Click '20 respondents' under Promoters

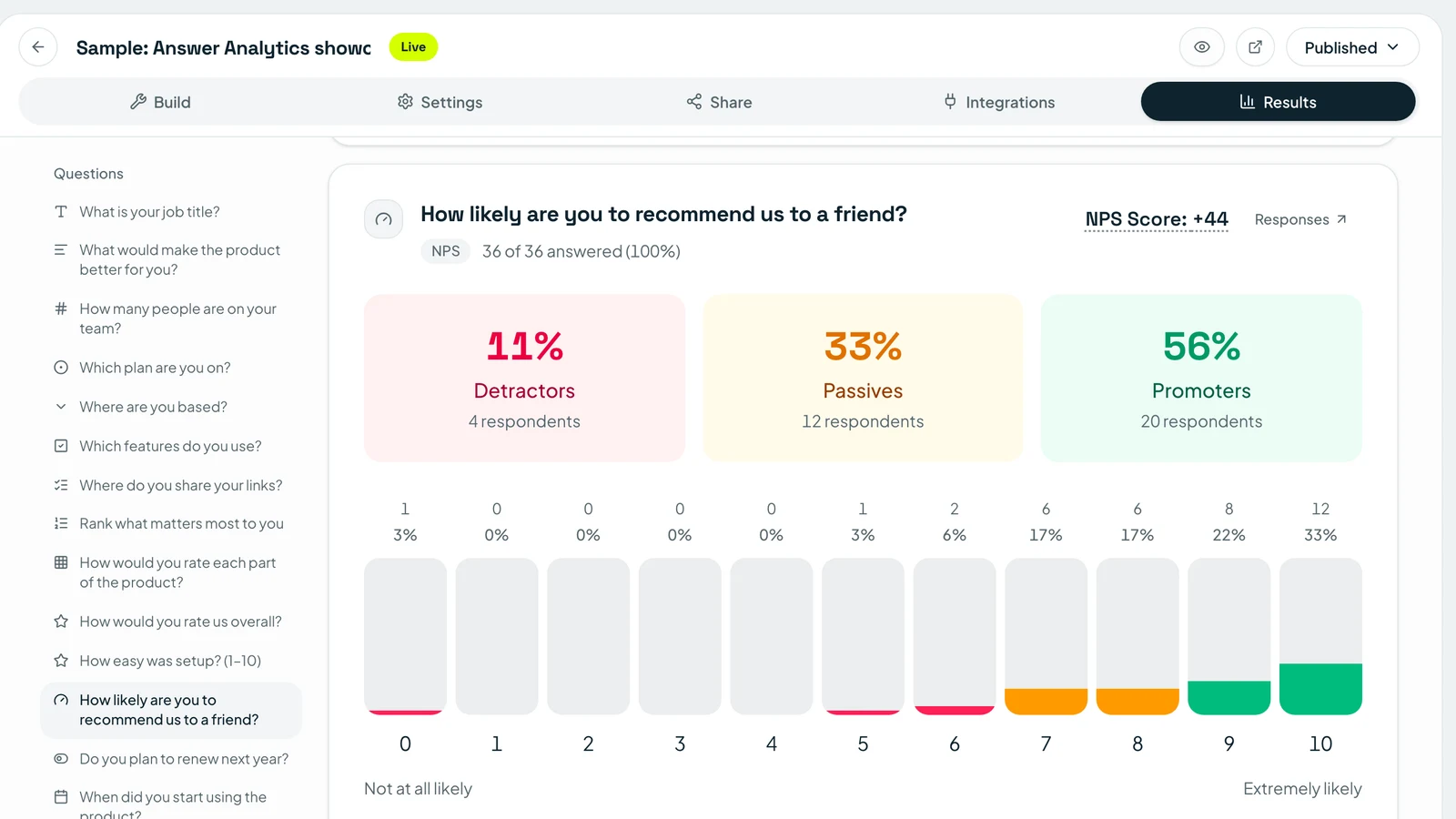[1201, 421]
